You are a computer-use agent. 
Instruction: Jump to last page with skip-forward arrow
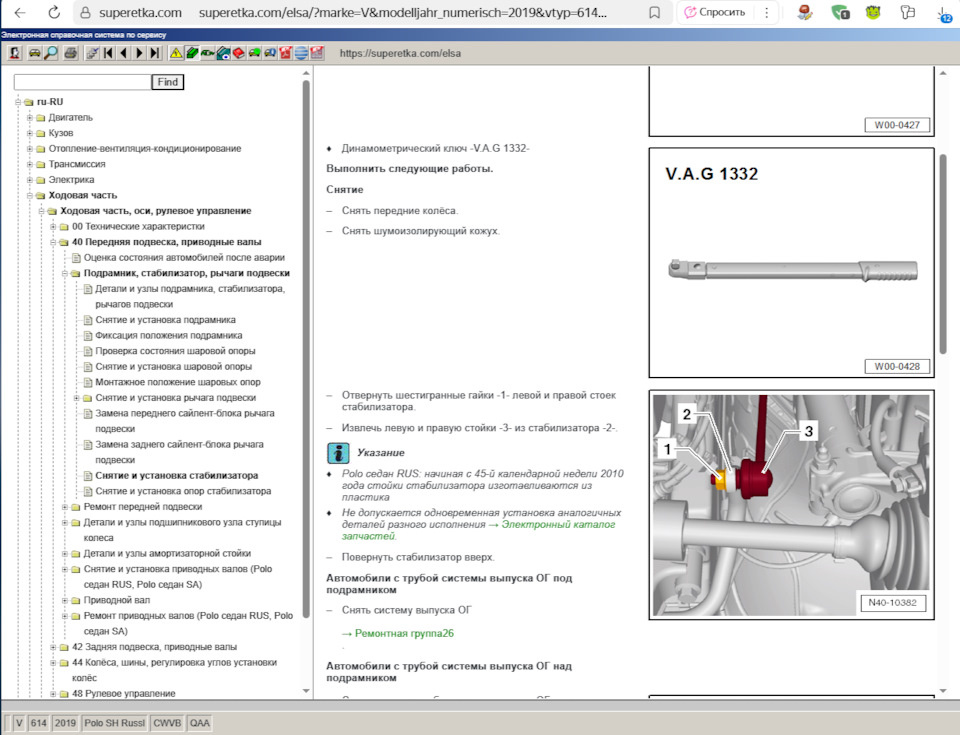tap(155, 53)
